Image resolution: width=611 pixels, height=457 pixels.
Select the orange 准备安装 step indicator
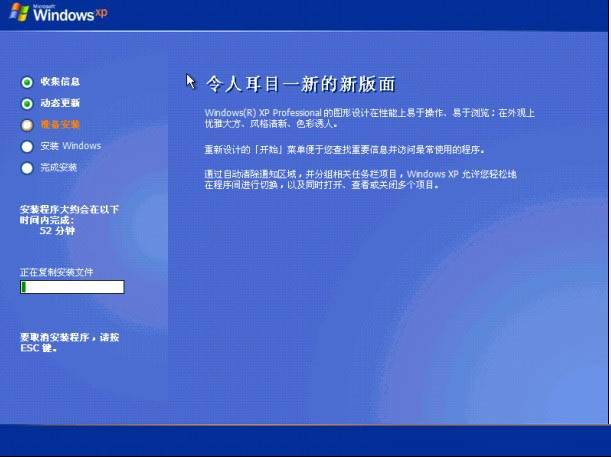pyautogui.click(x=26, y=125)
